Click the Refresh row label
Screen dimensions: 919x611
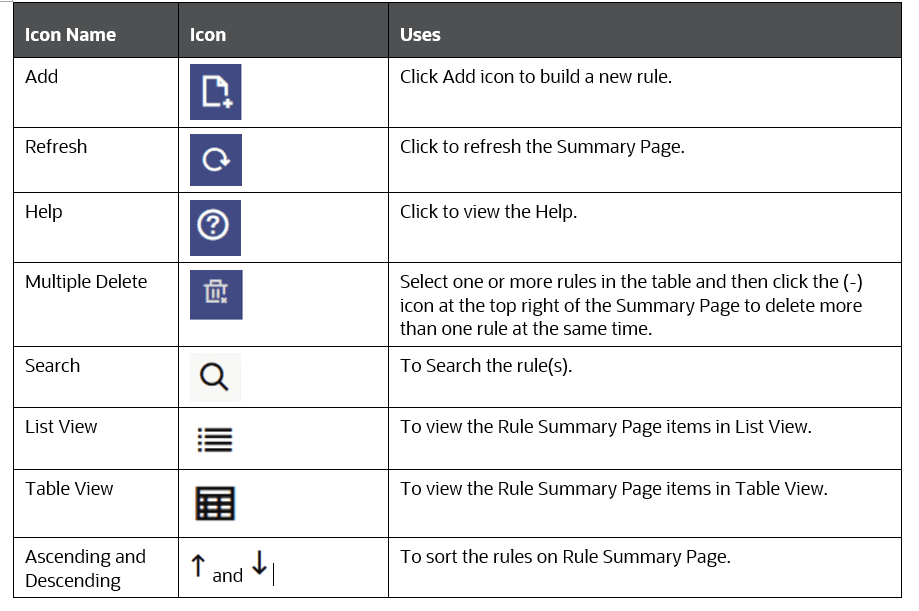point(56,146)
